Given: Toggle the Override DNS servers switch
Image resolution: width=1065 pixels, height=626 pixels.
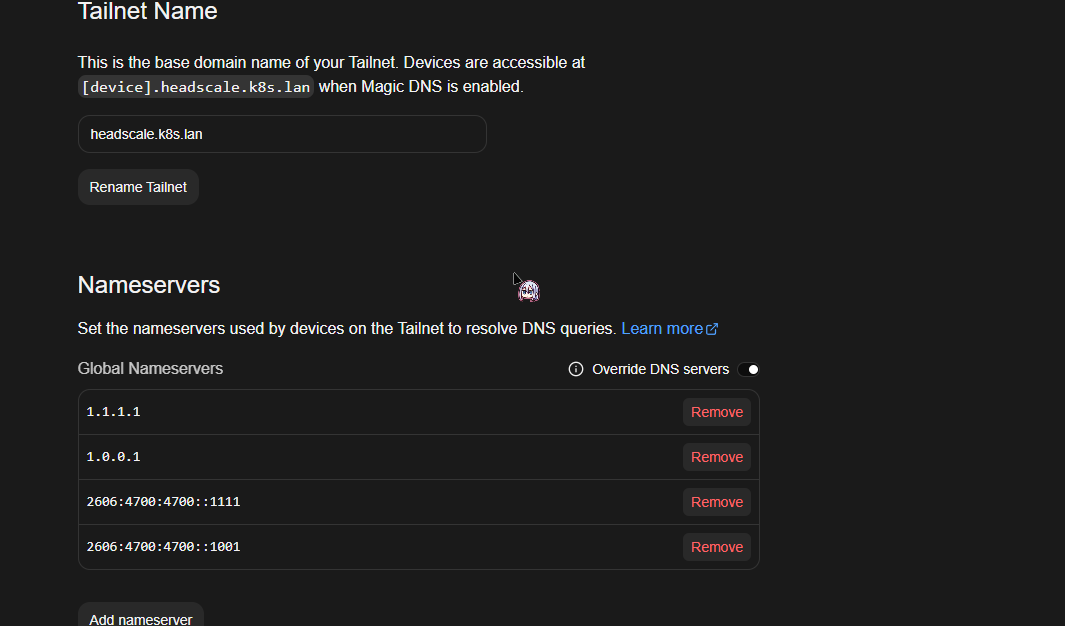Looking at the screenshot, I should (x=749, y=369).
